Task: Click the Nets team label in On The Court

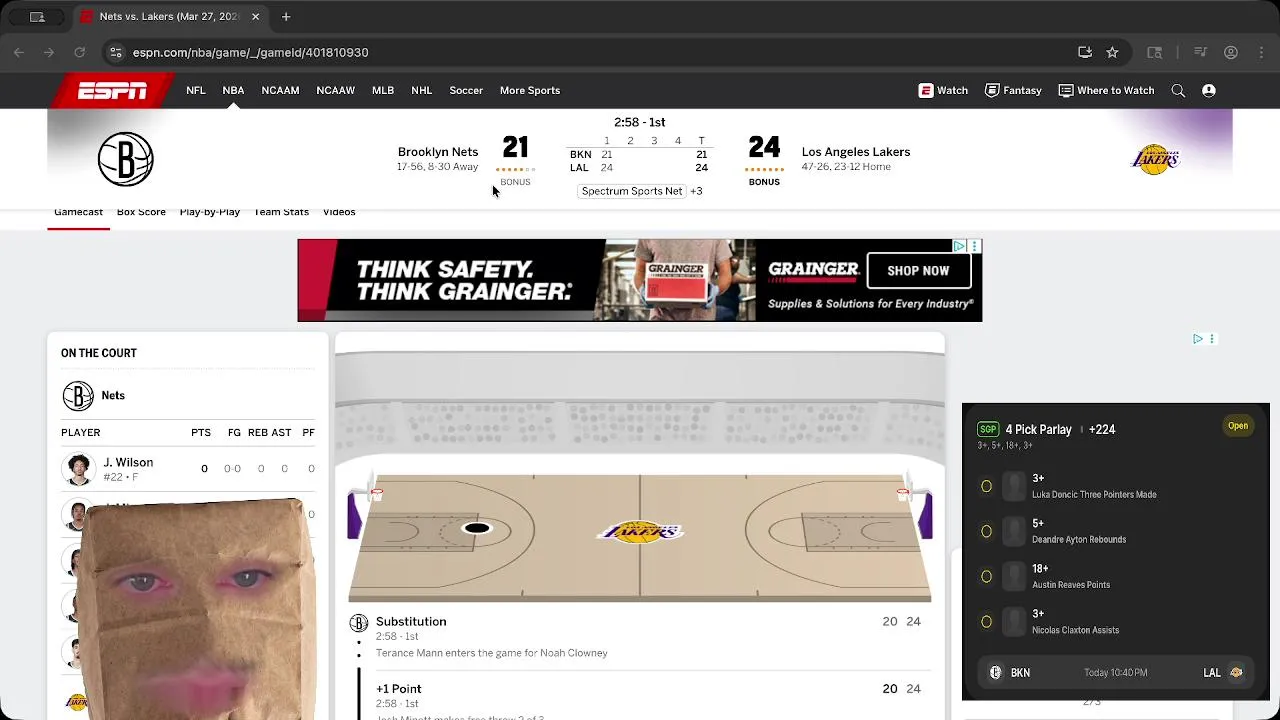Action: pyautogui.click(x=113, y=396)
